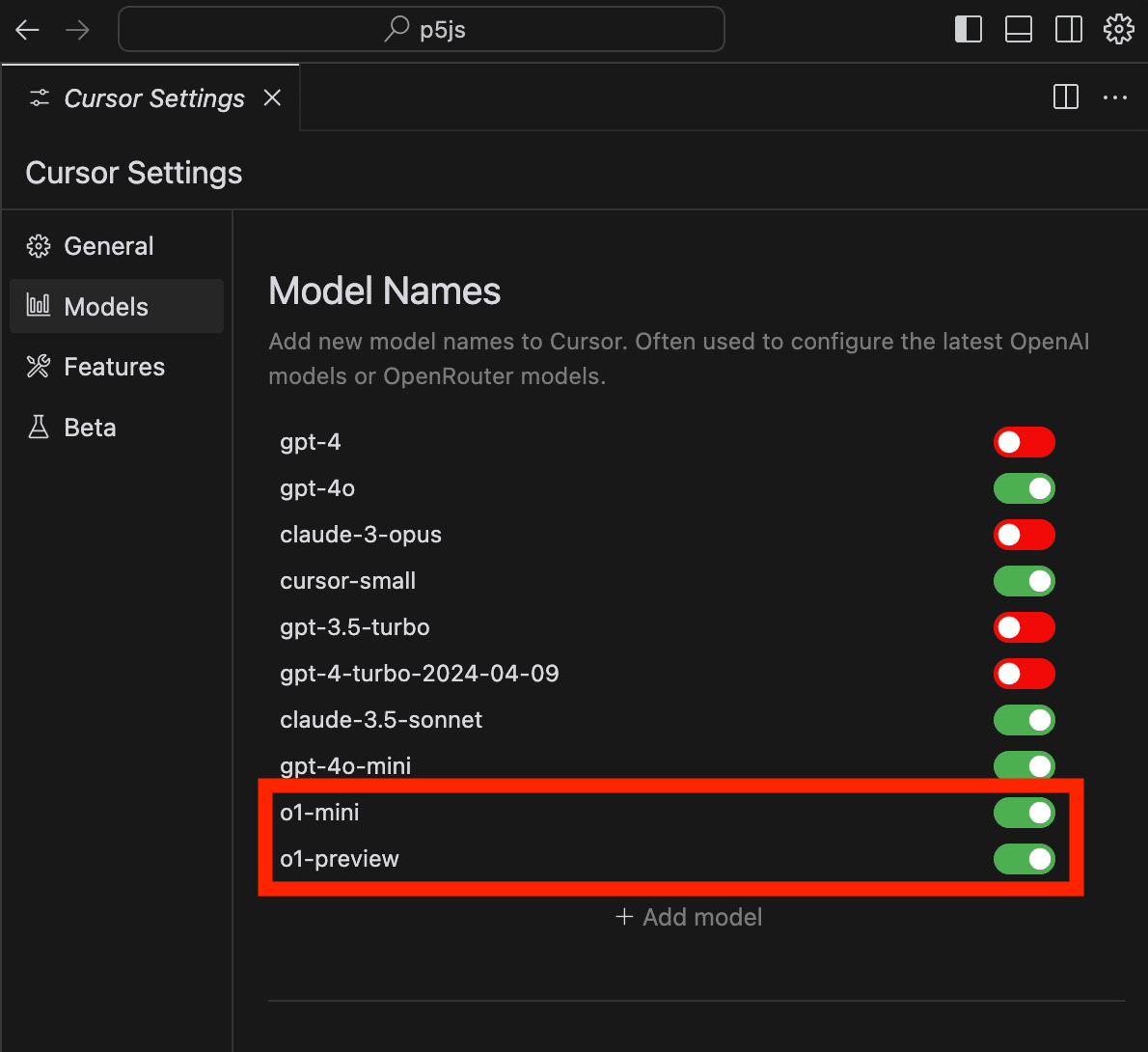Toggle the primary sidebar panel icon
The height and width of the screenshot is (1052, 1148).
[x=968, y=29]
